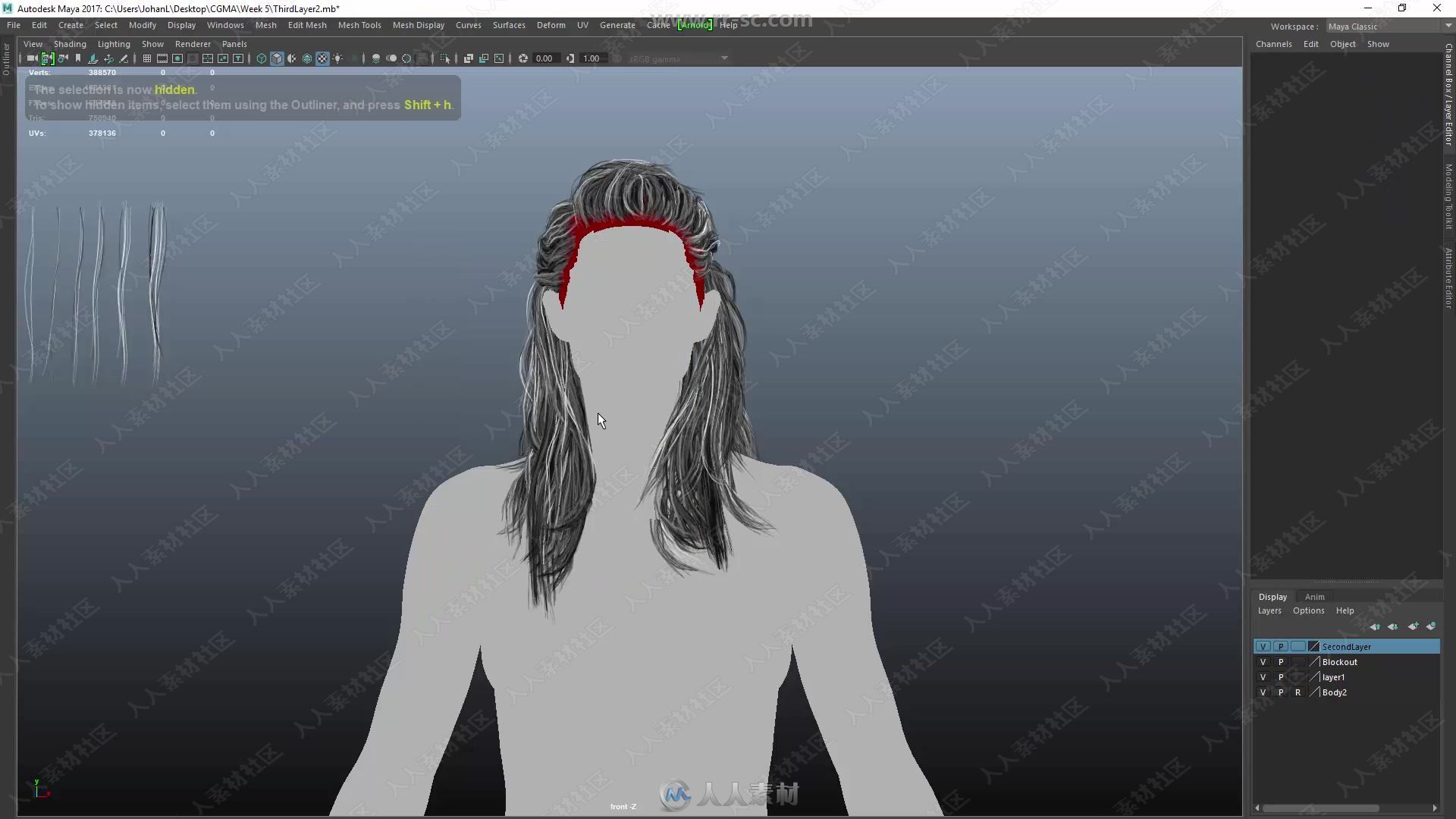
Task: Open the Arnold menu
Action: [695, 25]
